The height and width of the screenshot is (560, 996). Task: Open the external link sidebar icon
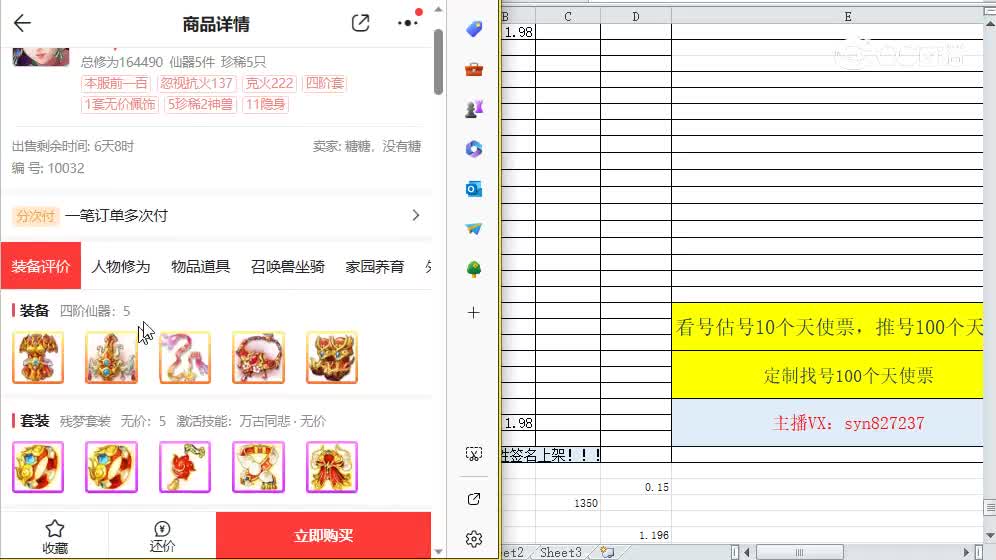tap(474, 499)
